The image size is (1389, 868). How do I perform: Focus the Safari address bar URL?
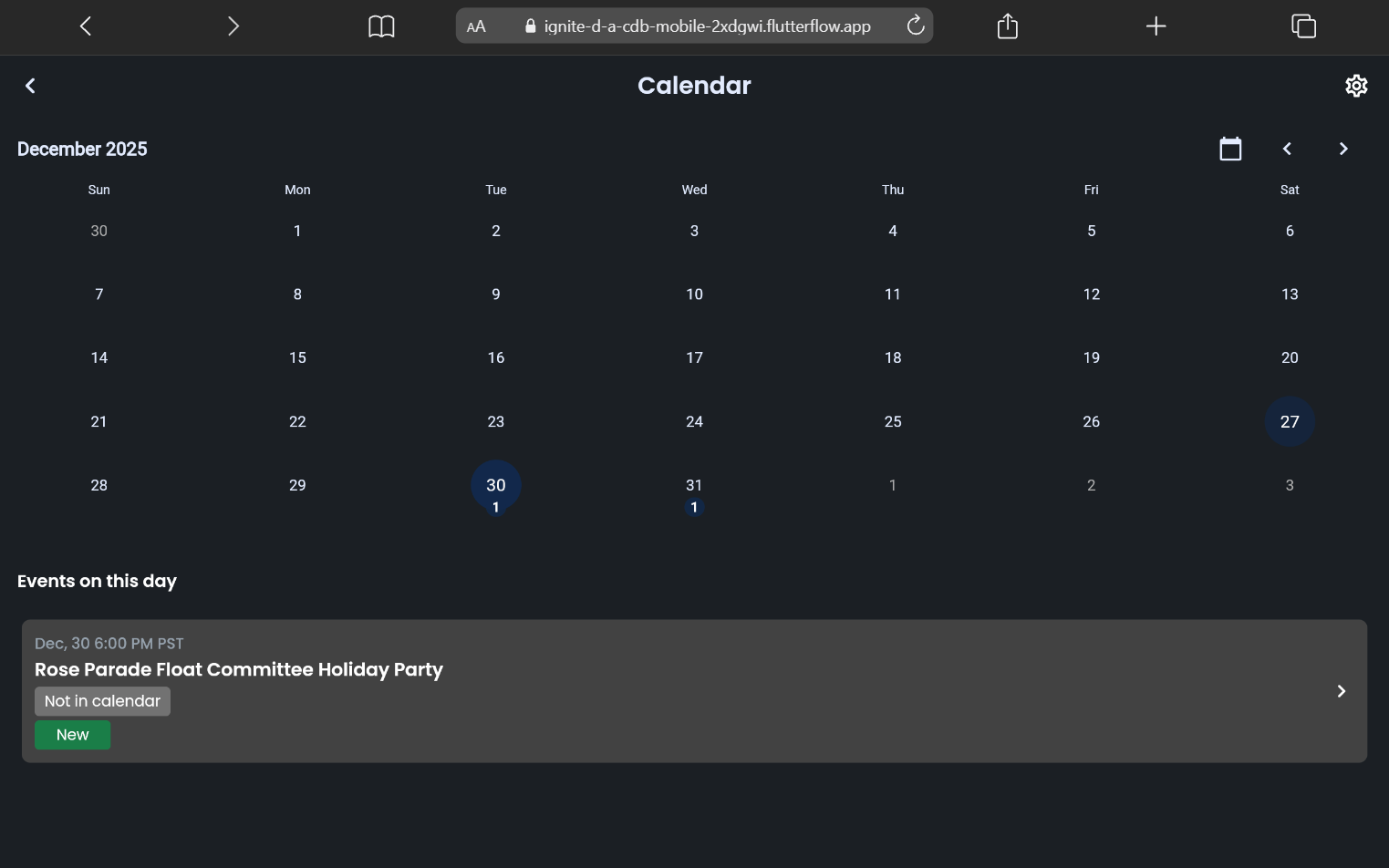pyautogui.click(x=707, y=26)
